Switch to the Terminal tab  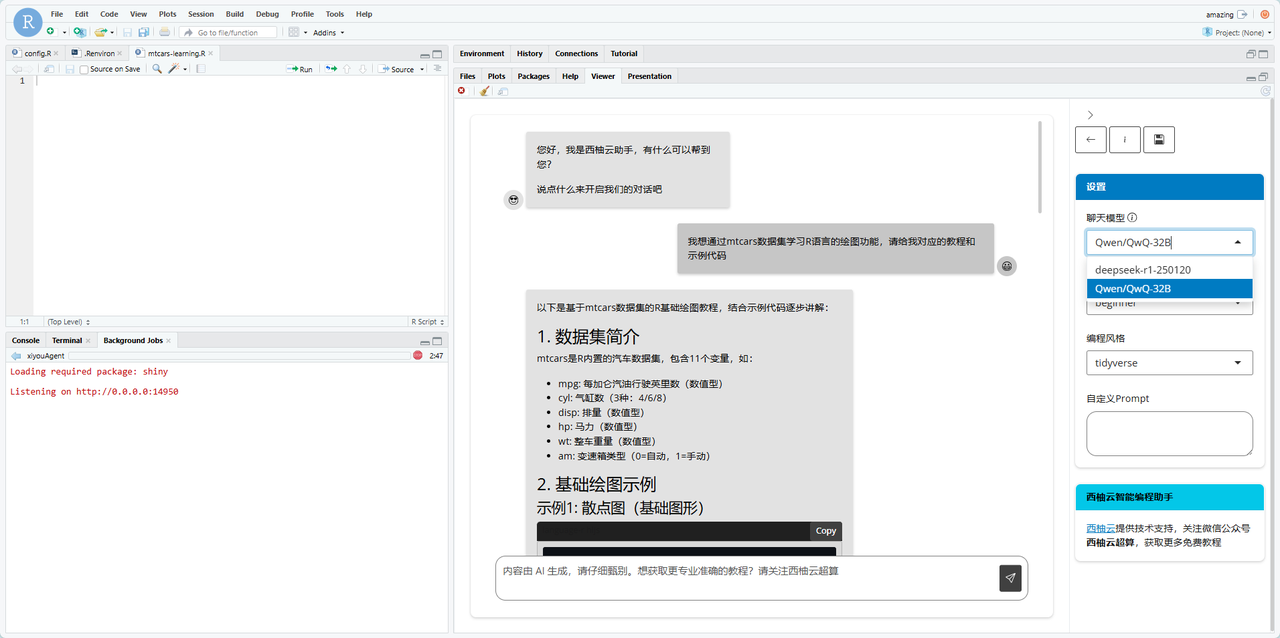69,340
